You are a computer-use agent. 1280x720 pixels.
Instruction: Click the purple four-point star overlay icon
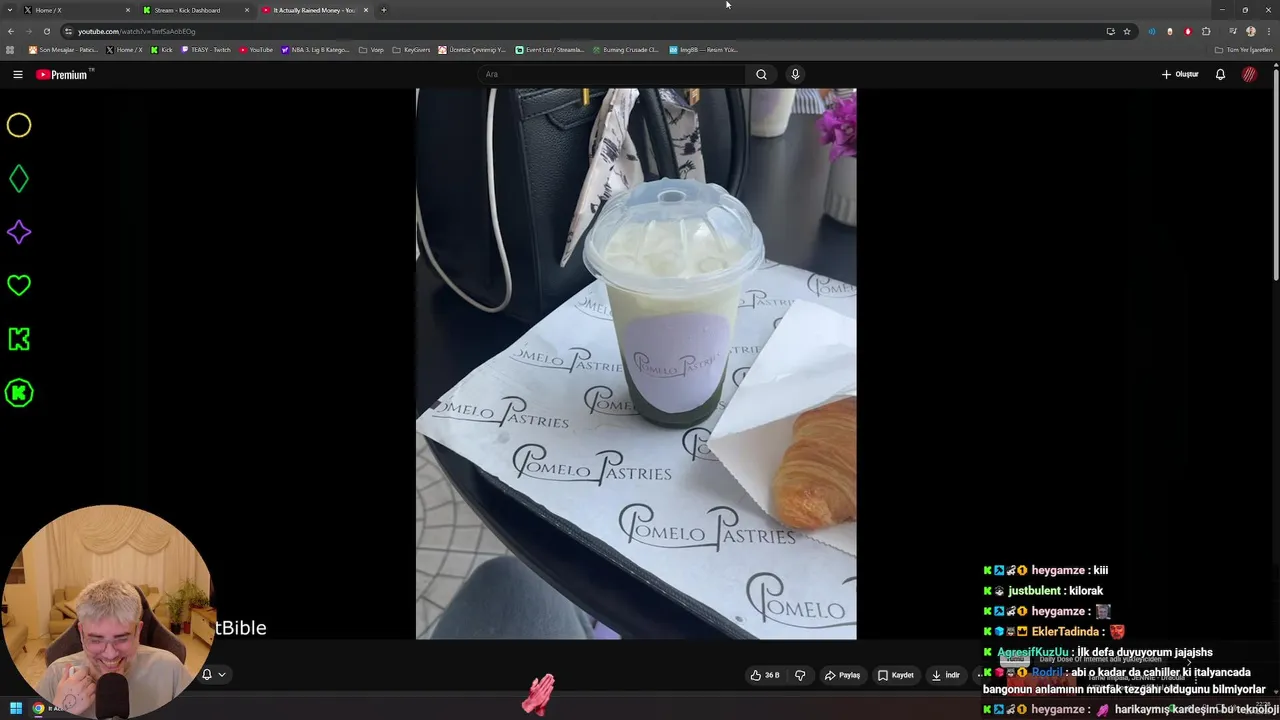click(19, 232)
